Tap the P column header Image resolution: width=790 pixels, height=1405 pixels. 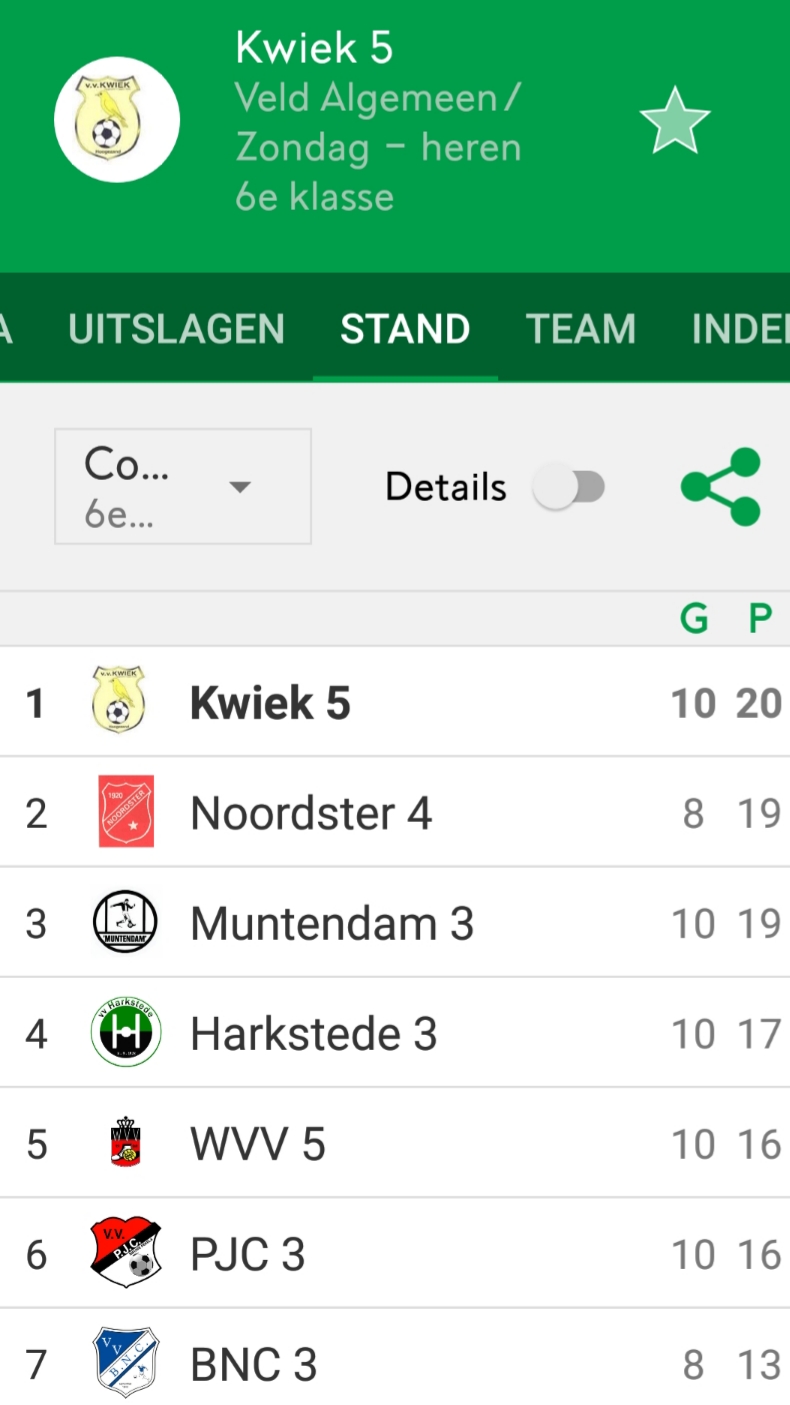(761, 619)
